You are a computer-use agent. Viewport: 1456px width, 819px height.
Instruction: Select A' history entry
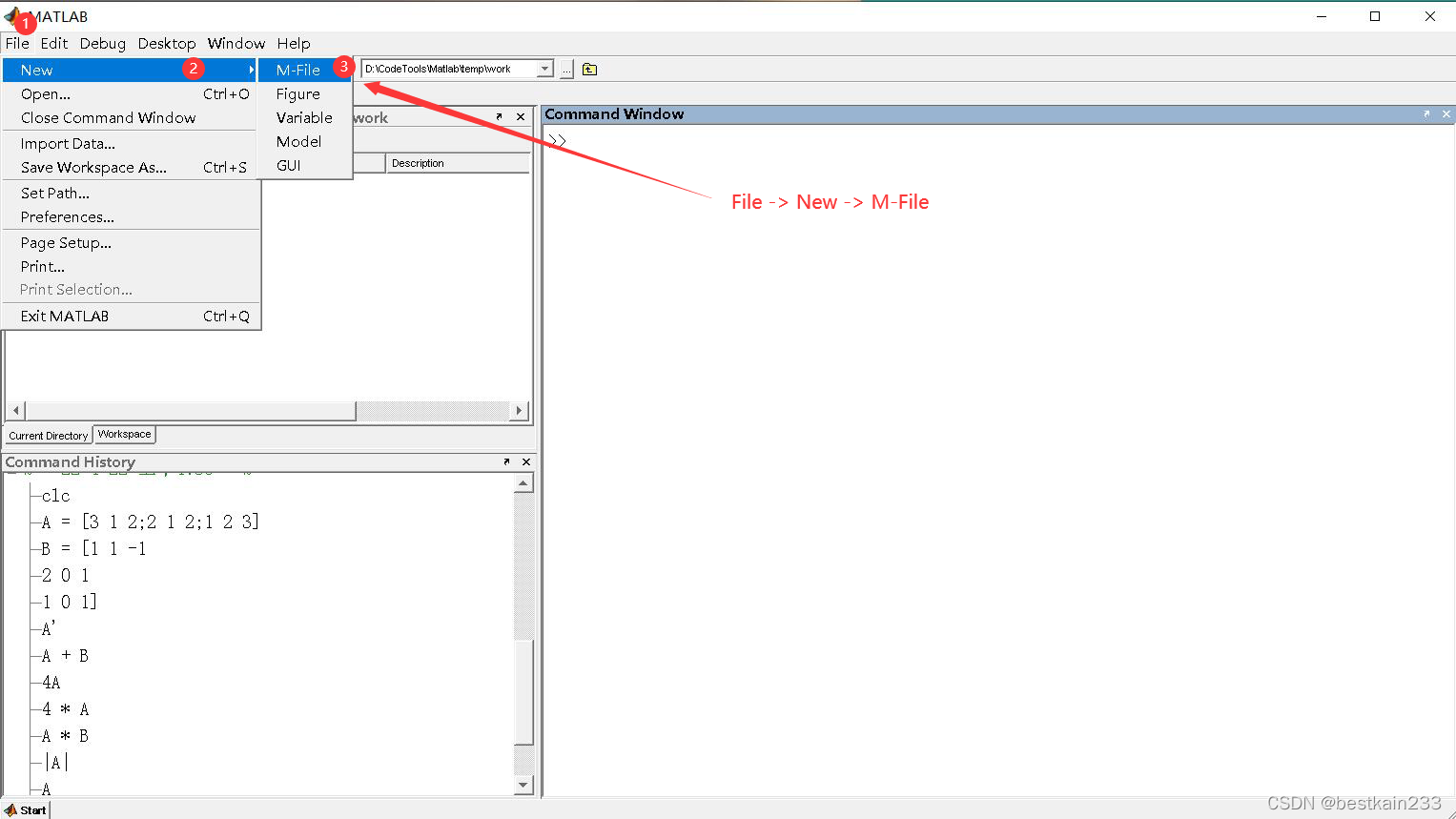[49, 628]
